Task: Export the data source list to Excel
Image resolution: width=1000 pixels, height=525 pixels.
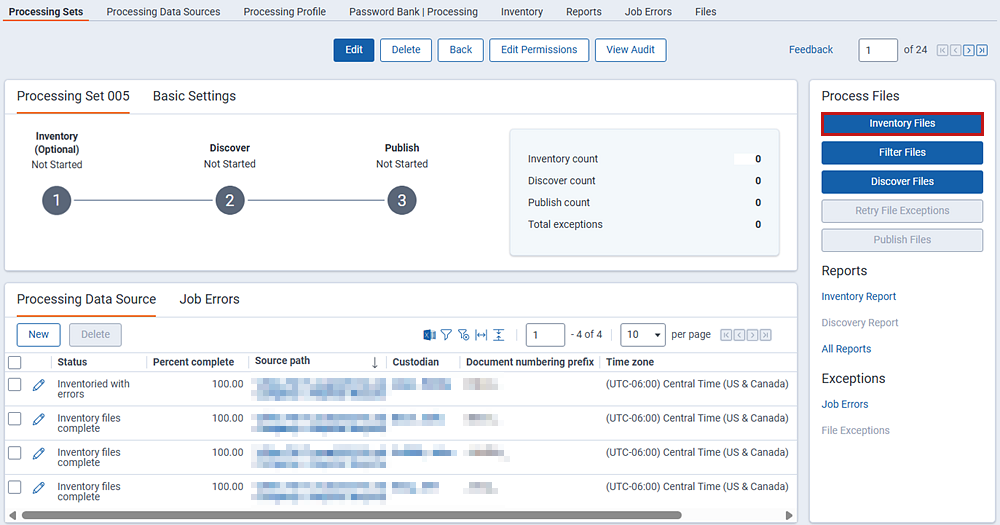Action: (x=430, y=335)
